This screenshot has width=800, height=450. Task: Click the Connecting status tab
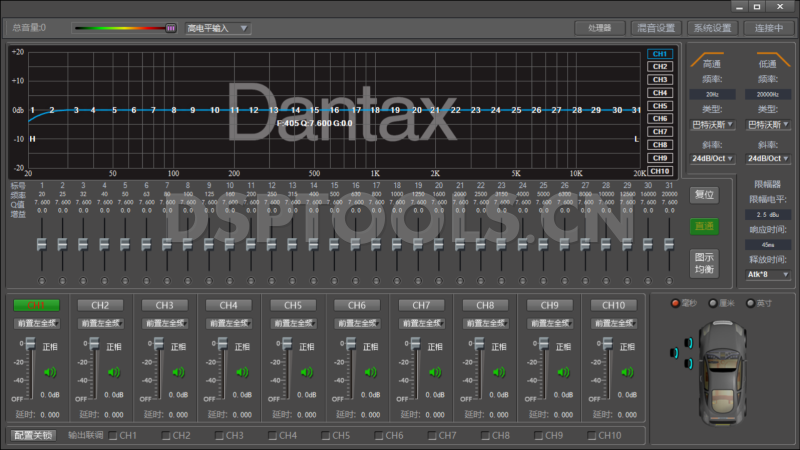tap(769, 28)
